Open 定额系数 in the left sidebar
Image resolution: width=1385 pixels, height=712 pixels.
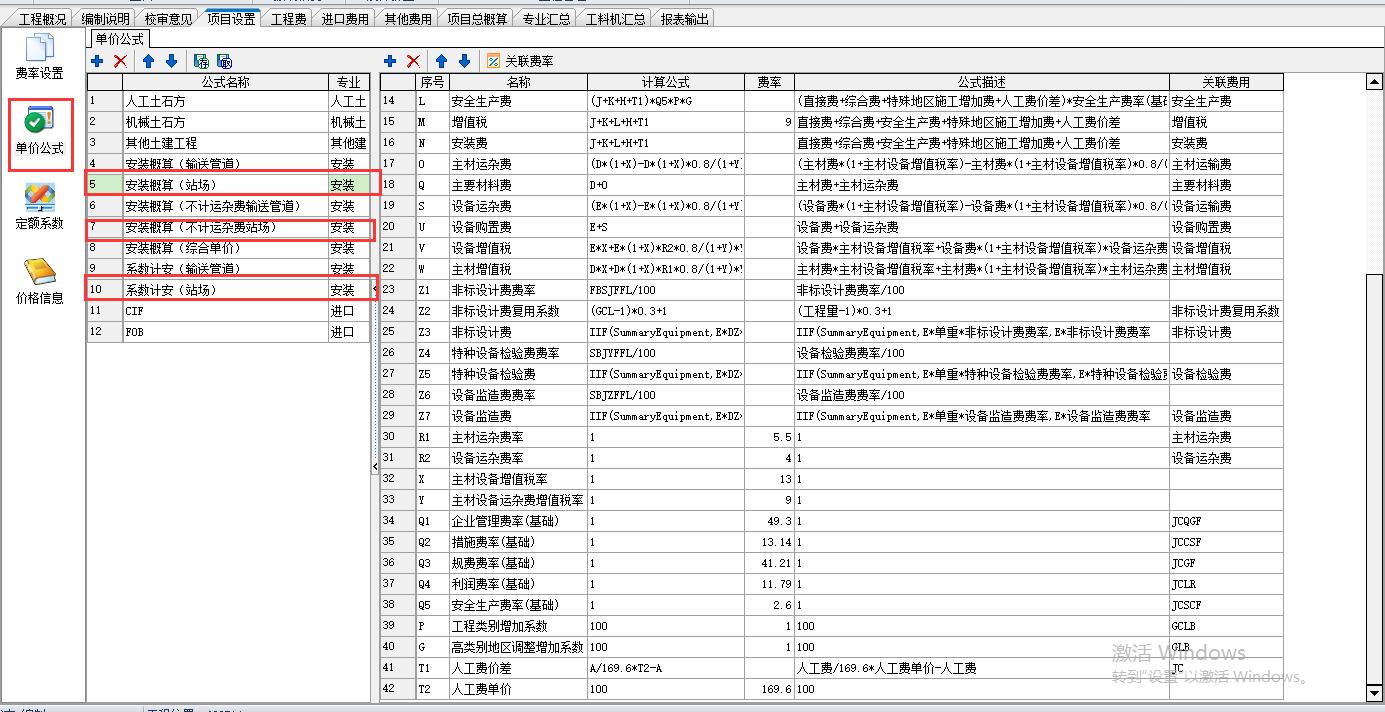pyautogui.click(x=40, y=208)
